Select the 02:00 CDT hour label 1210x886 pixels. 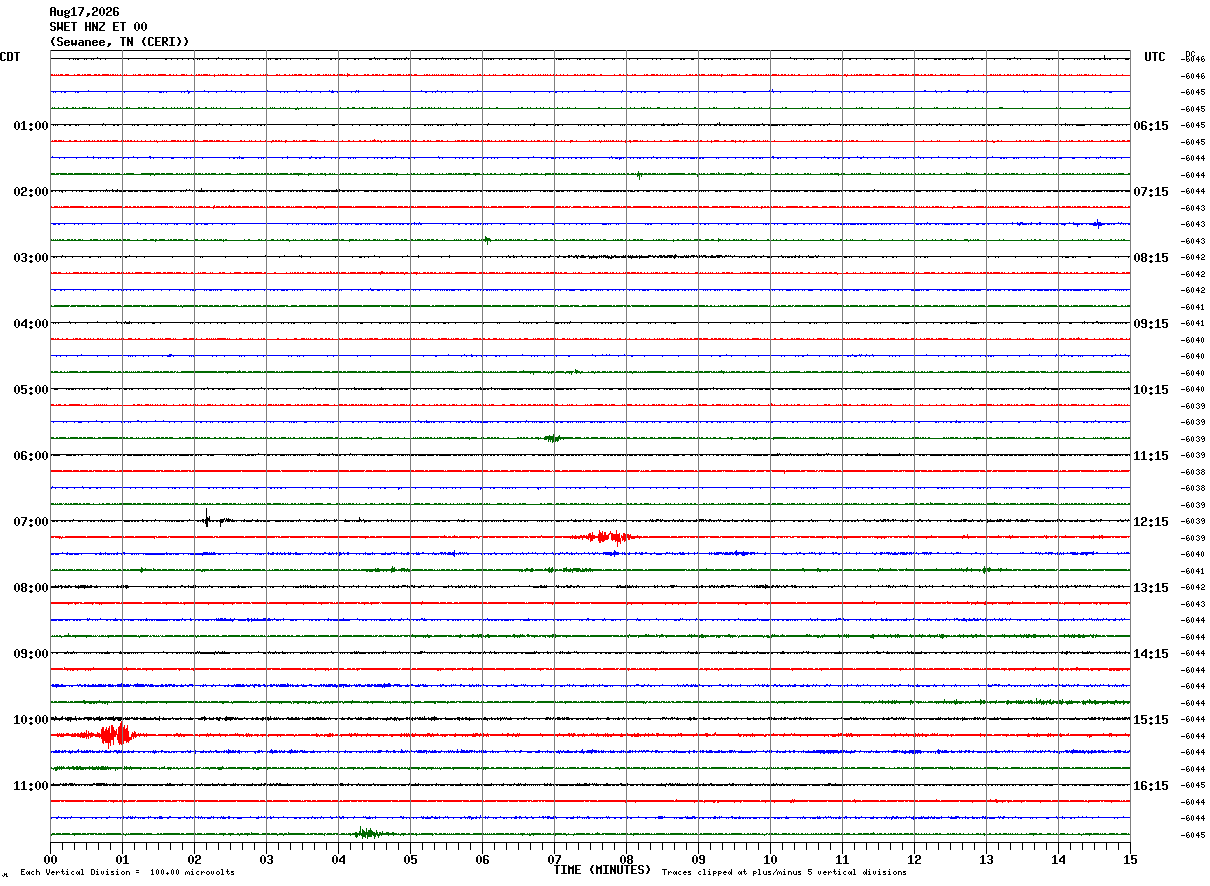tap(31, 192)
